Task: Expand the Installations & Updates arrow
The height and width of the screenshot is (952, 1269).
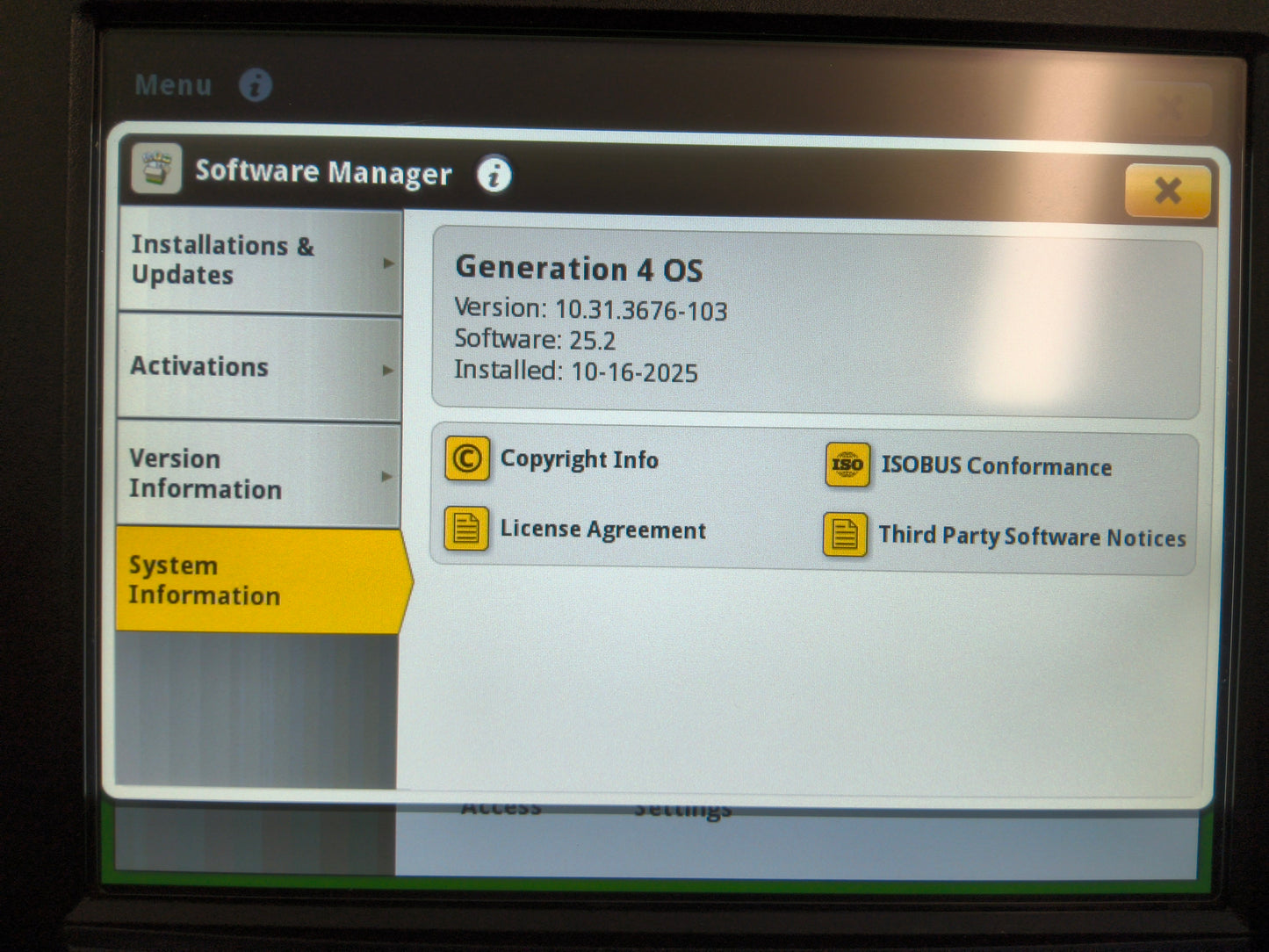Action: (389, 260)
